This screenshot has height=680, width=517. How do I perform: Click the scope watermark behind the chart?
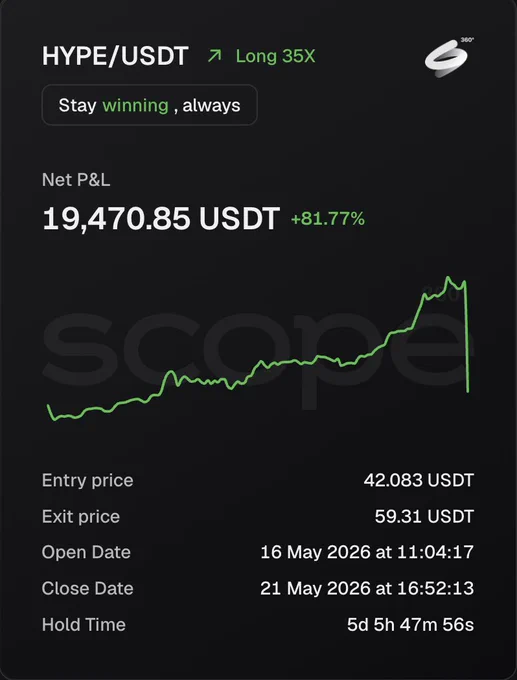(x=258, y=351)
